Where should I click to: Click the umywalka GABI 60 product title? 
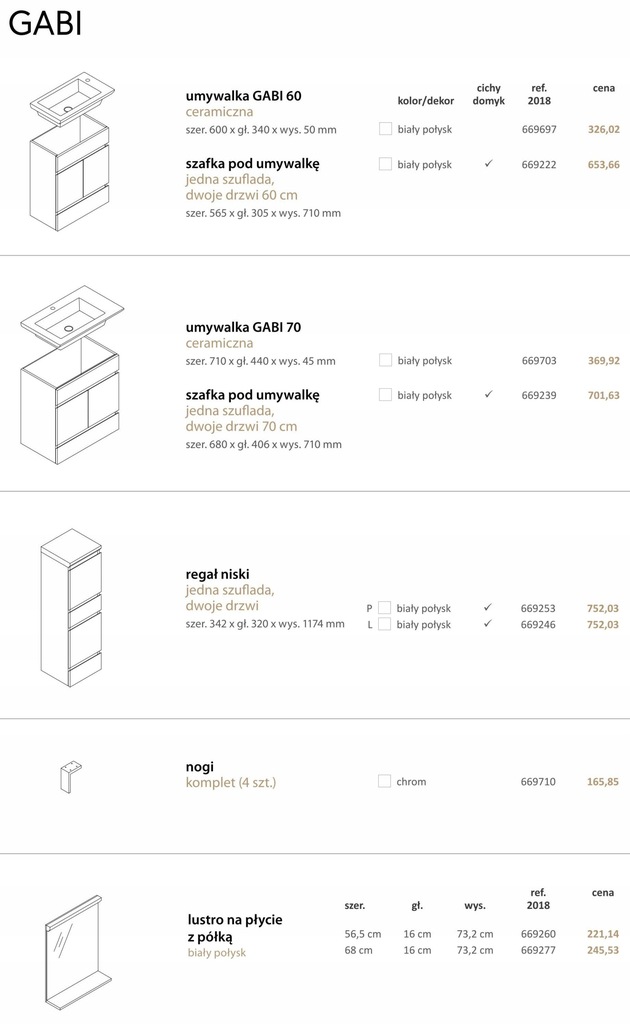pos(244,96)
